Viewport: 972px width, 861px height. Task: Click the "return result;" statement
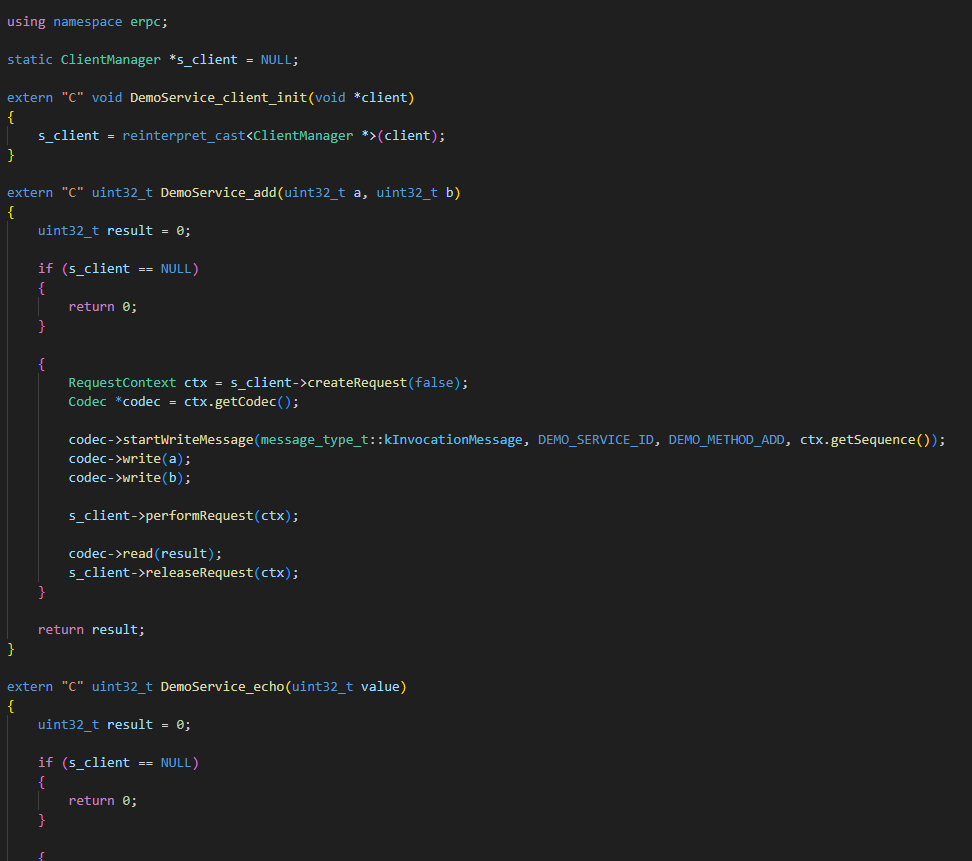[x=91, y=630]
